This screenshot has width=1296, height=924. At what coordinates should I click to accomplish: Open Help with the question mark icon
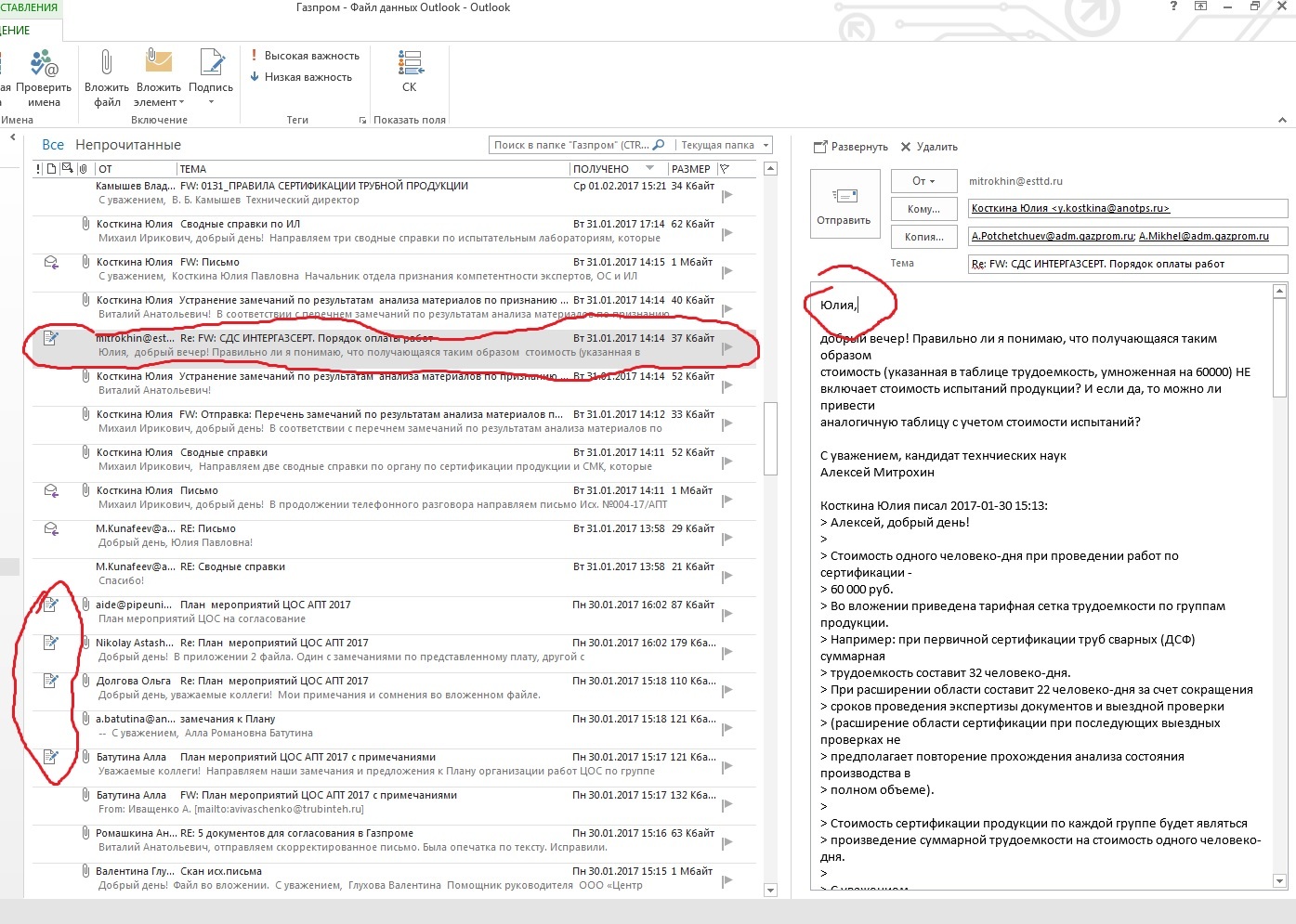(1173, 7)
